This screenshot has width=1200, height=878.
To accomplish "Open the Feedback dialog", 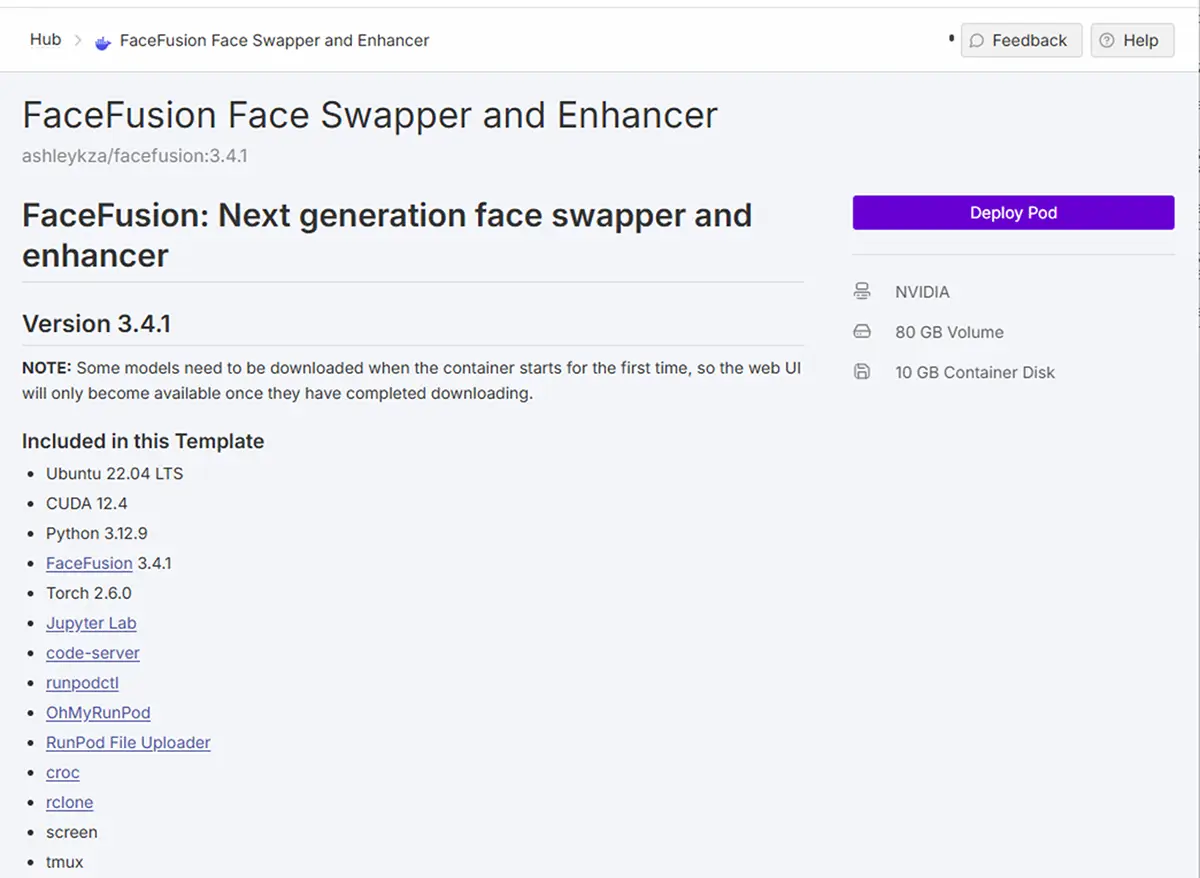I will pyautogui.click(x=1021, y=40).
